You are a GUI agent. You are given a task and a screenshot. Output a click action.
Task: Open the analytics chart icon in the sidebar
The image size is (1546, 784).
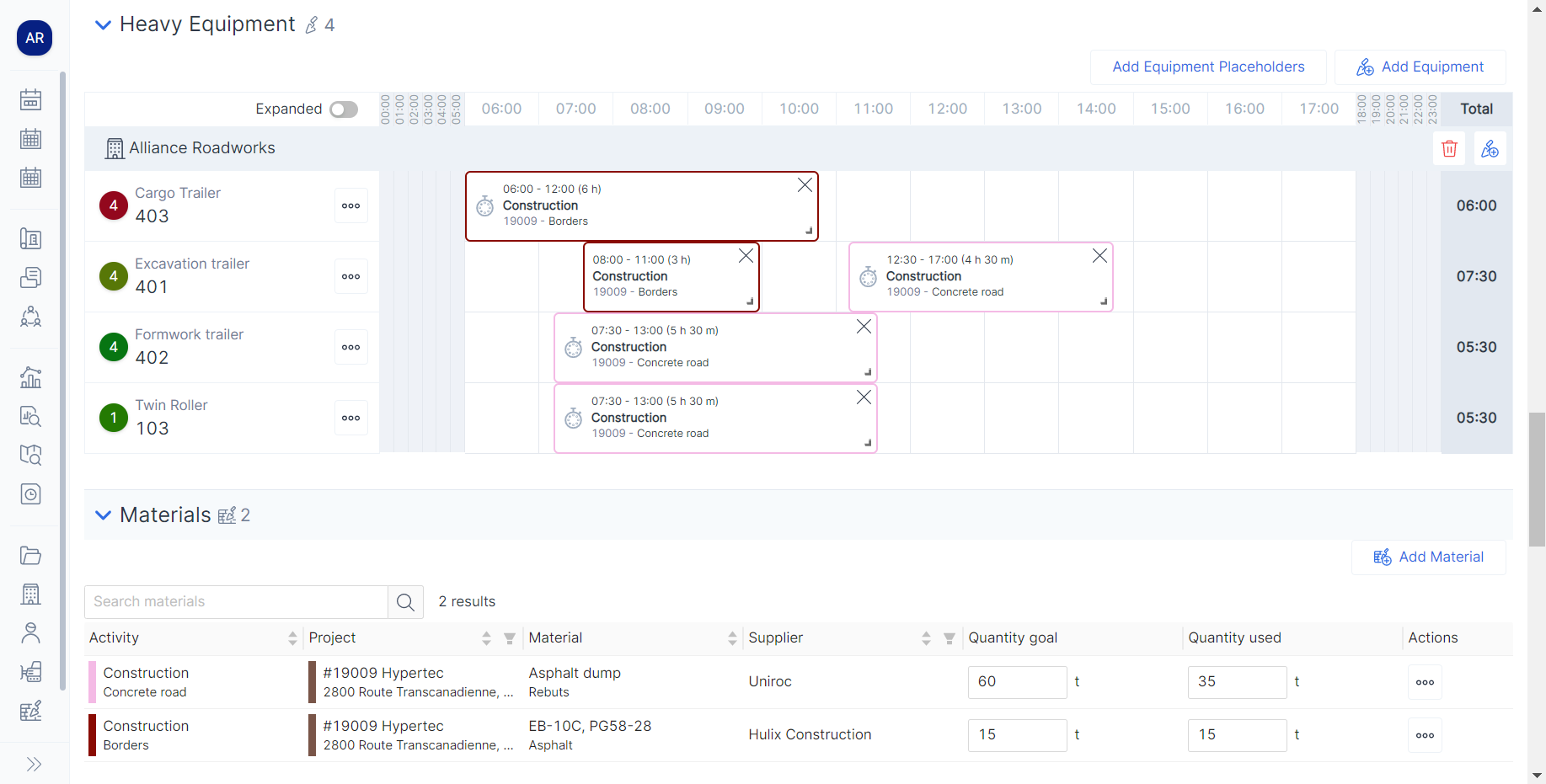[x=30, y=377]
